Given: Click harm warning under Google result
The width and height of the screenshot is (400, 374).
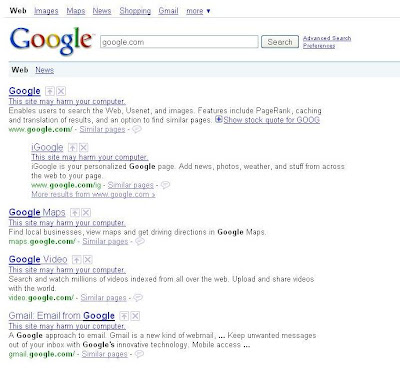Looking at the screenshot, I should pos(67,101).
